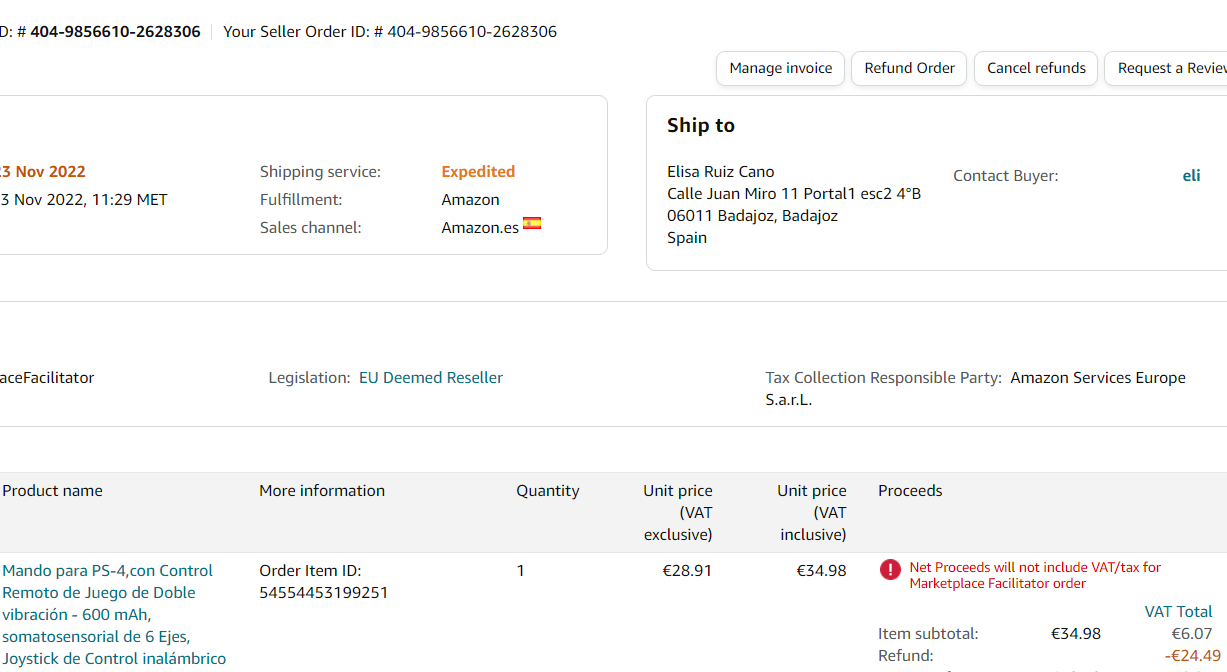Click the Expedited shipping service value
The height and width of the screenshot is (672, 1227).
(x=478, y=172)
